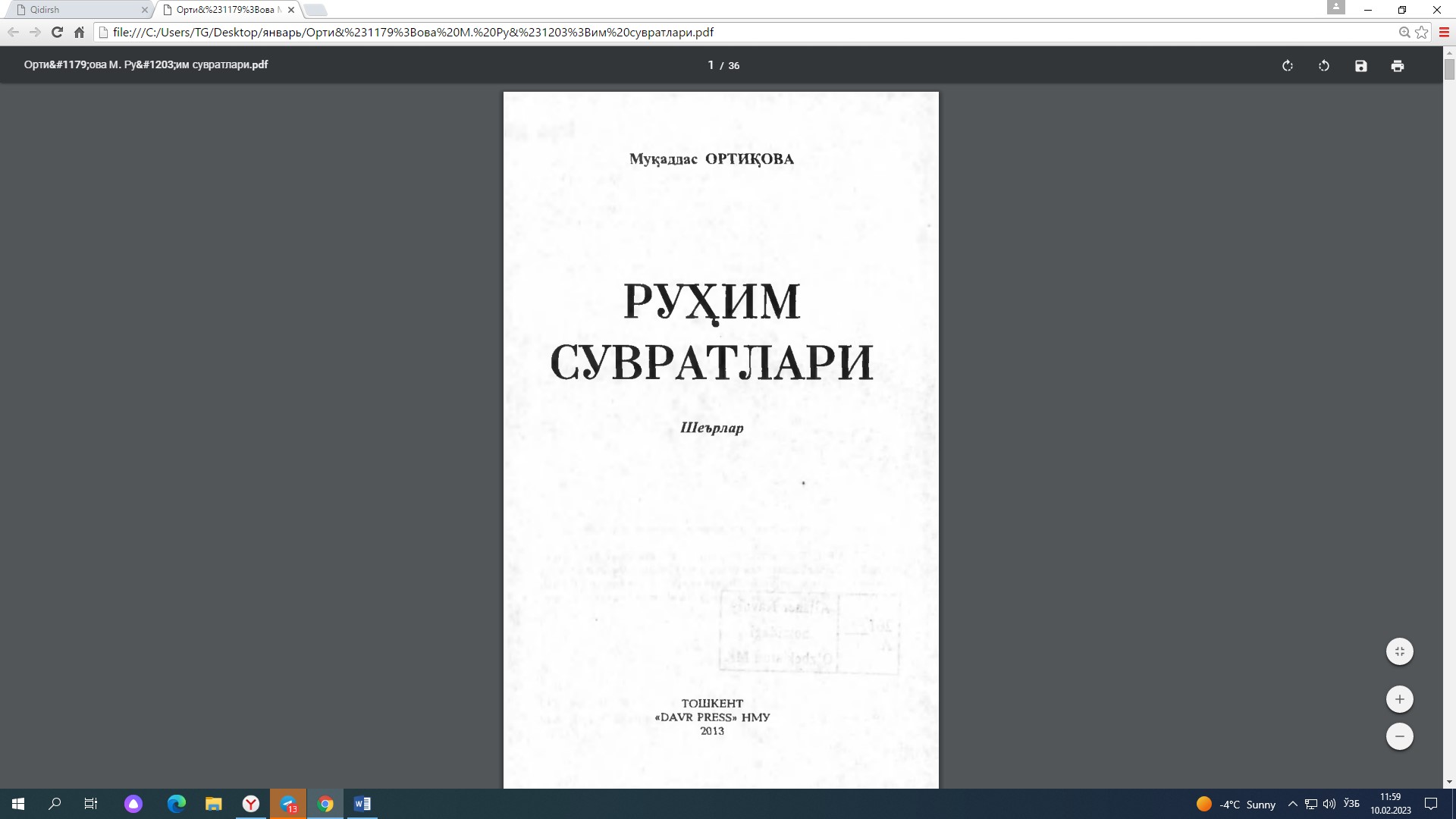Rotate the PDF page counterclockwise
The width and height of the screenshot is (1456, 819).
(x=1324, y=66)
